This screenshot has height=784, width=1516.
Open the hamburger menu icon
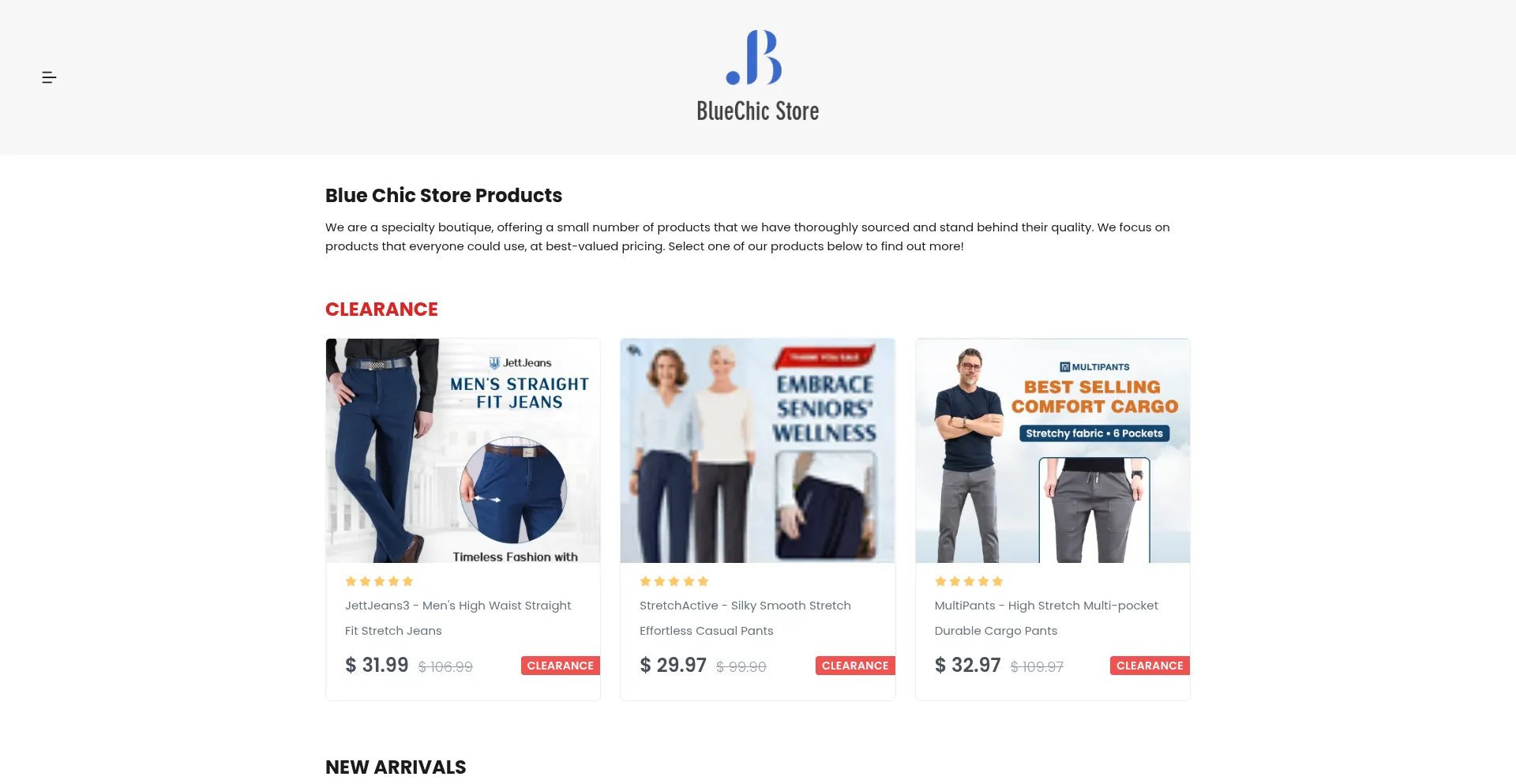49,77
